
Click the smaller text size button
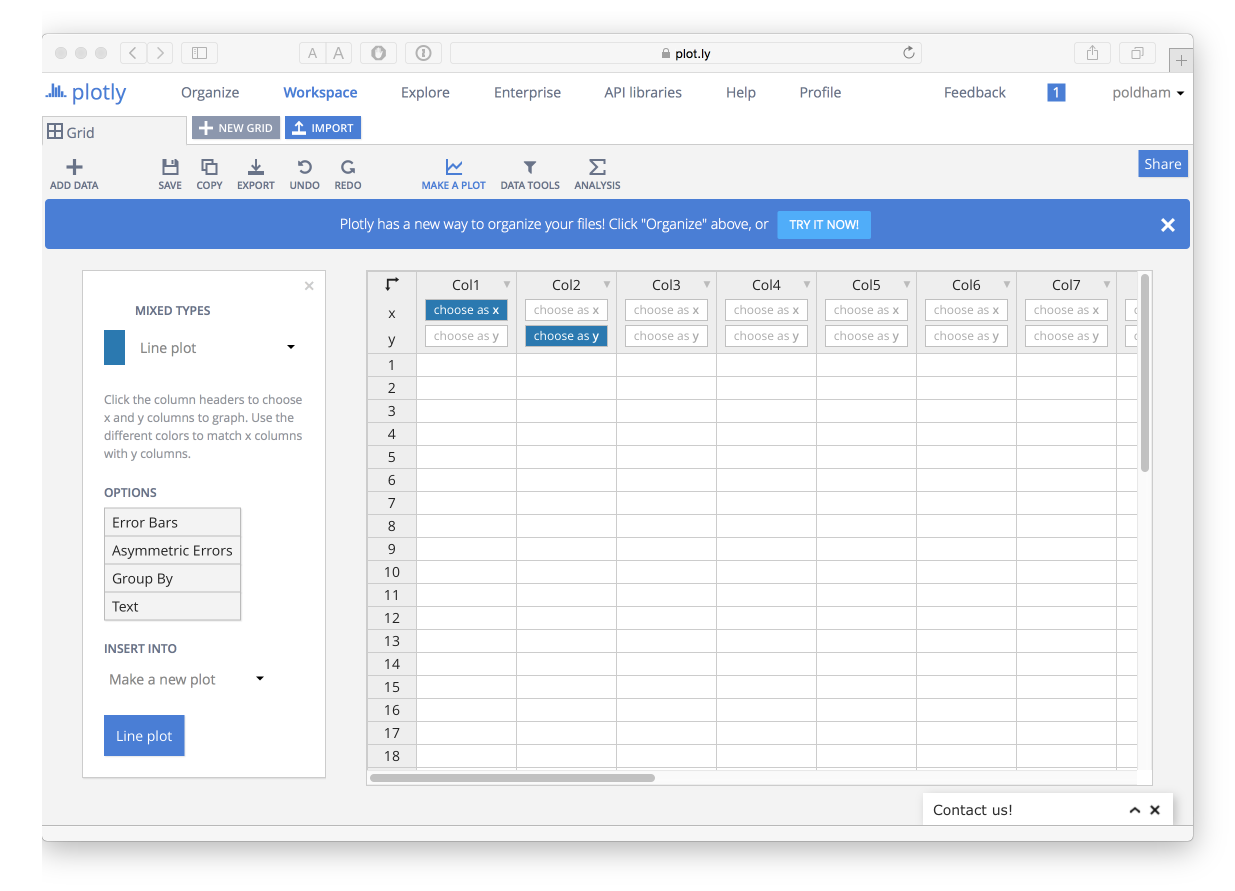tap(313, 53)
